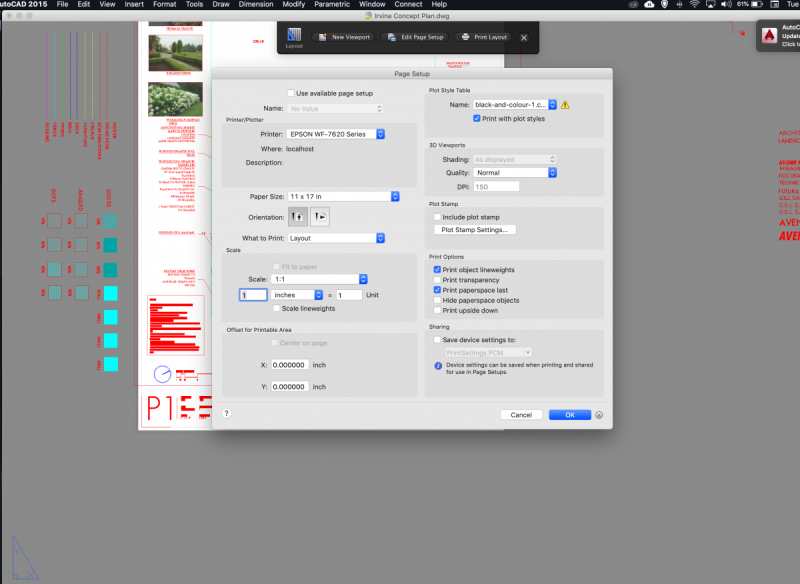Open the Dimension menu
Viewport: 800px width, 584px height.
click(256, 4)
